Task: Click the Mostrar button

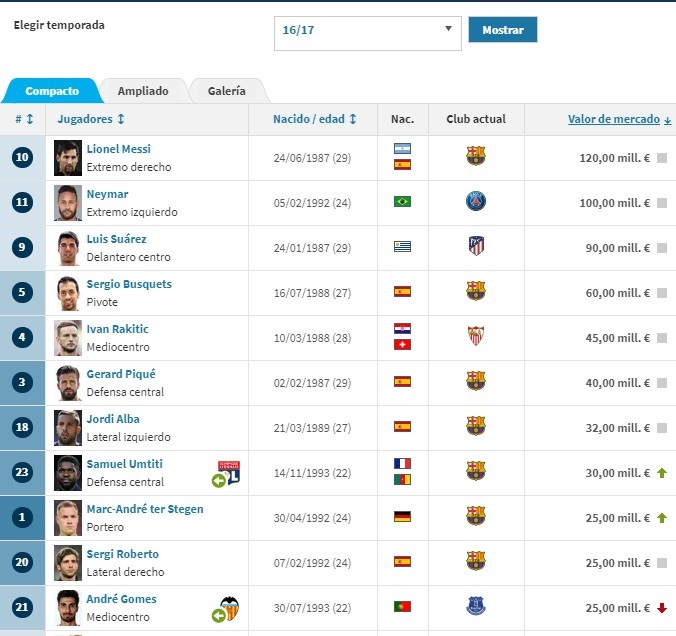Action: click(503, 30)
